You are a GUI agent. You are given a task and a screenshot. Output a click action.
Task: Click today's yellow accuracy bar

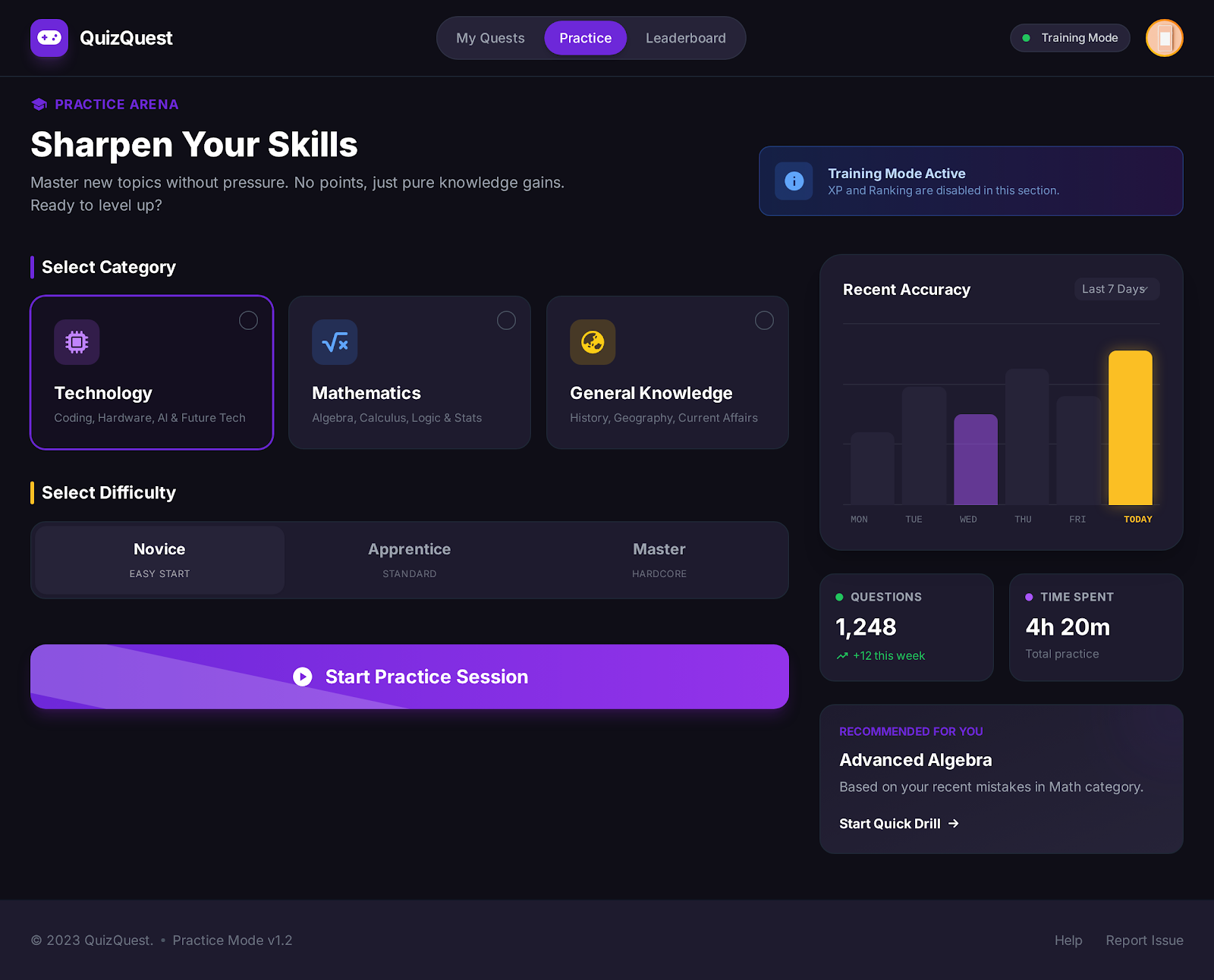coord(1131,426)
